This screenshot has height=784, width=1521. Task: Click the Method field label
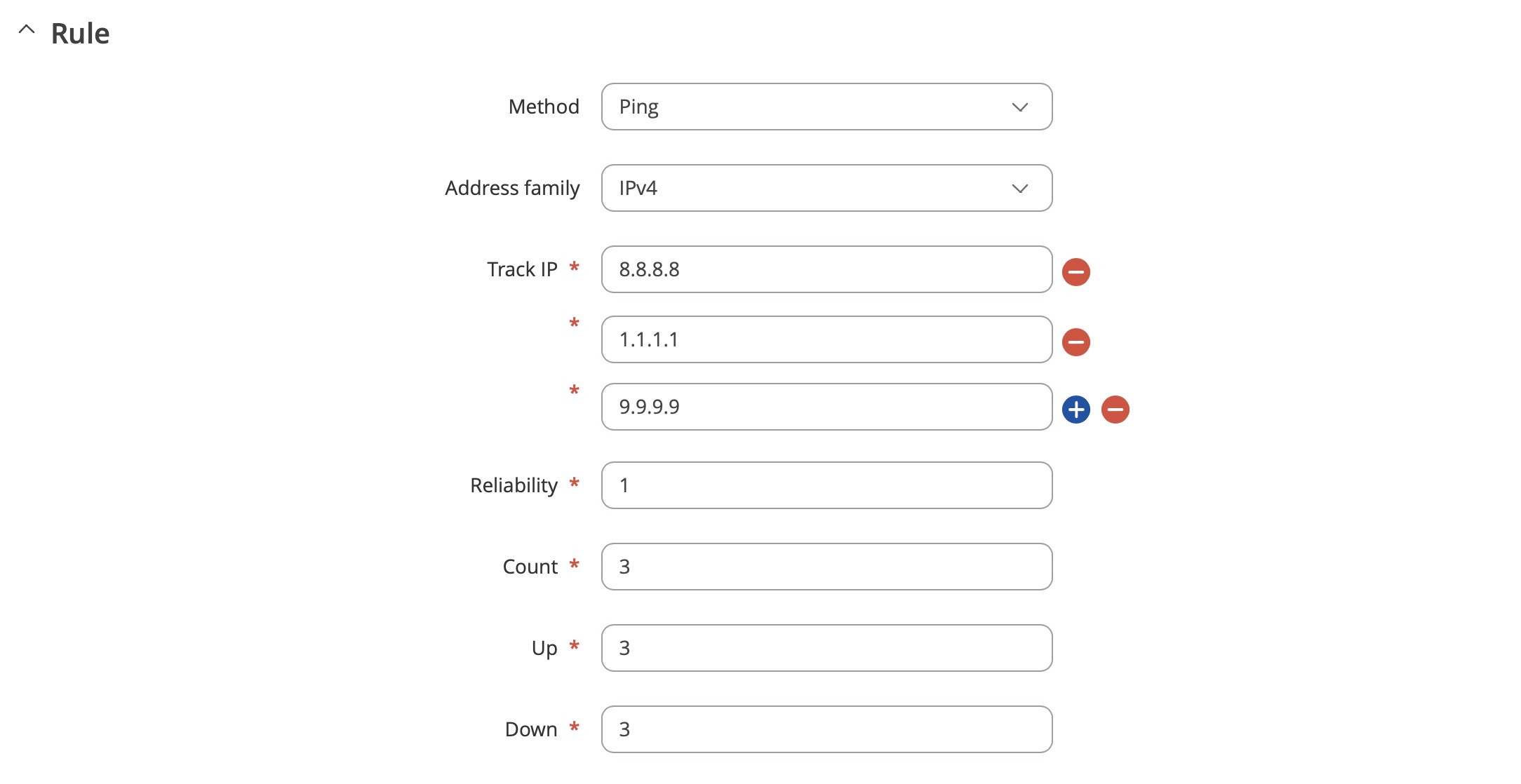(544, 107)
